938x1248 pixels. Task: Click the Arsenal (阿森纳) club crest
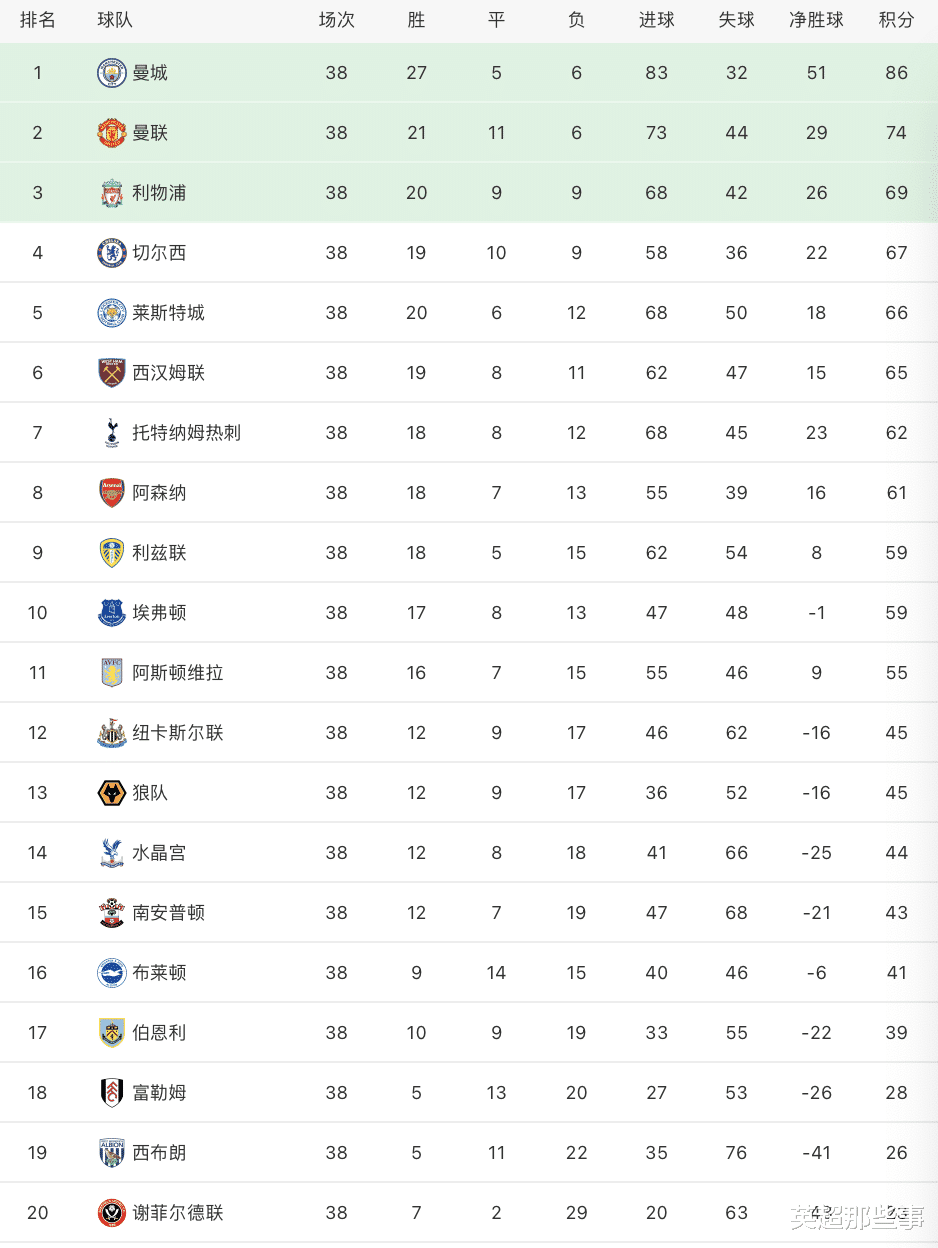point(112,493)
